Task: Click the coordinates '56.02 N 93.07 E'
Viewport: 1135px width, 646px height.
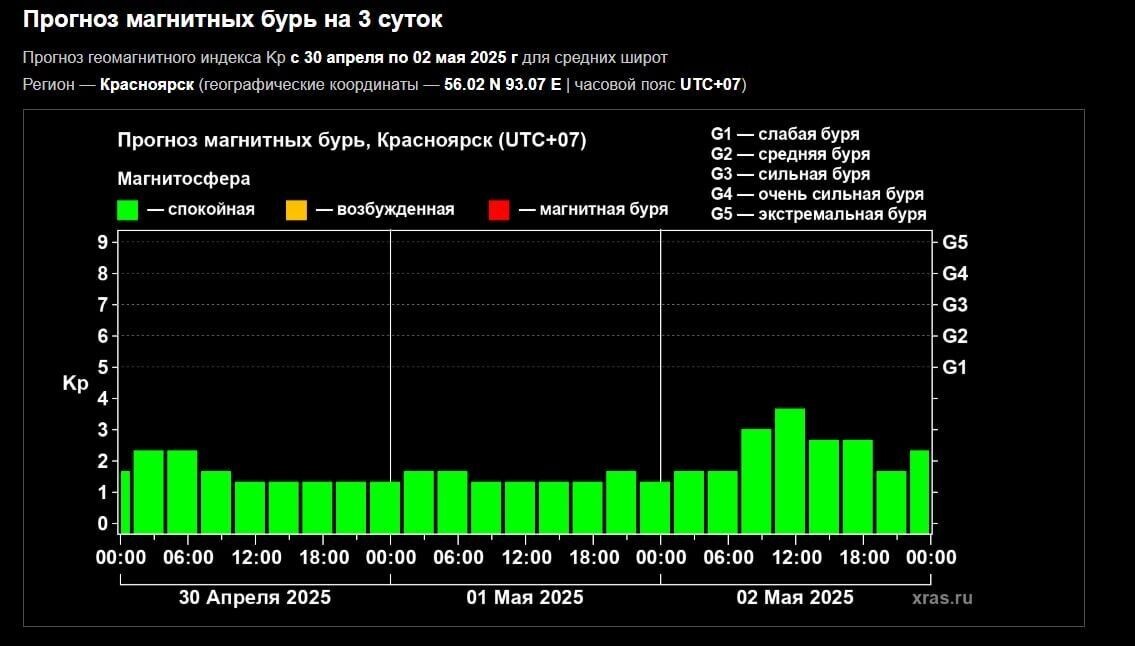Action: (502, 85)
